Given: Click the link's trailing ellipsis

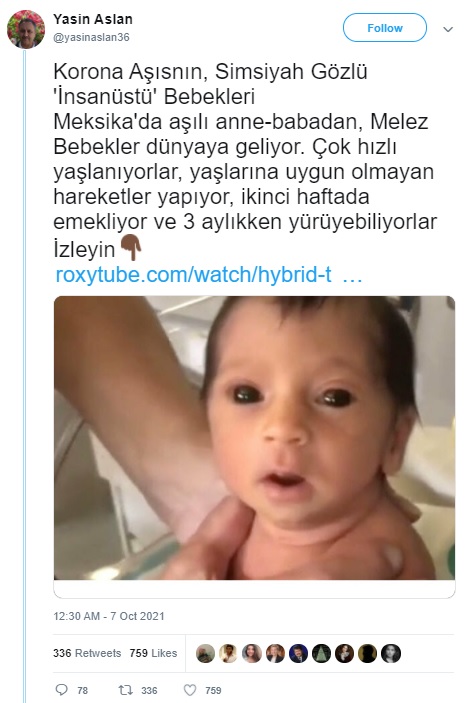Looking at the screenshot, I should pyautogui.click(x=352, y=275).
